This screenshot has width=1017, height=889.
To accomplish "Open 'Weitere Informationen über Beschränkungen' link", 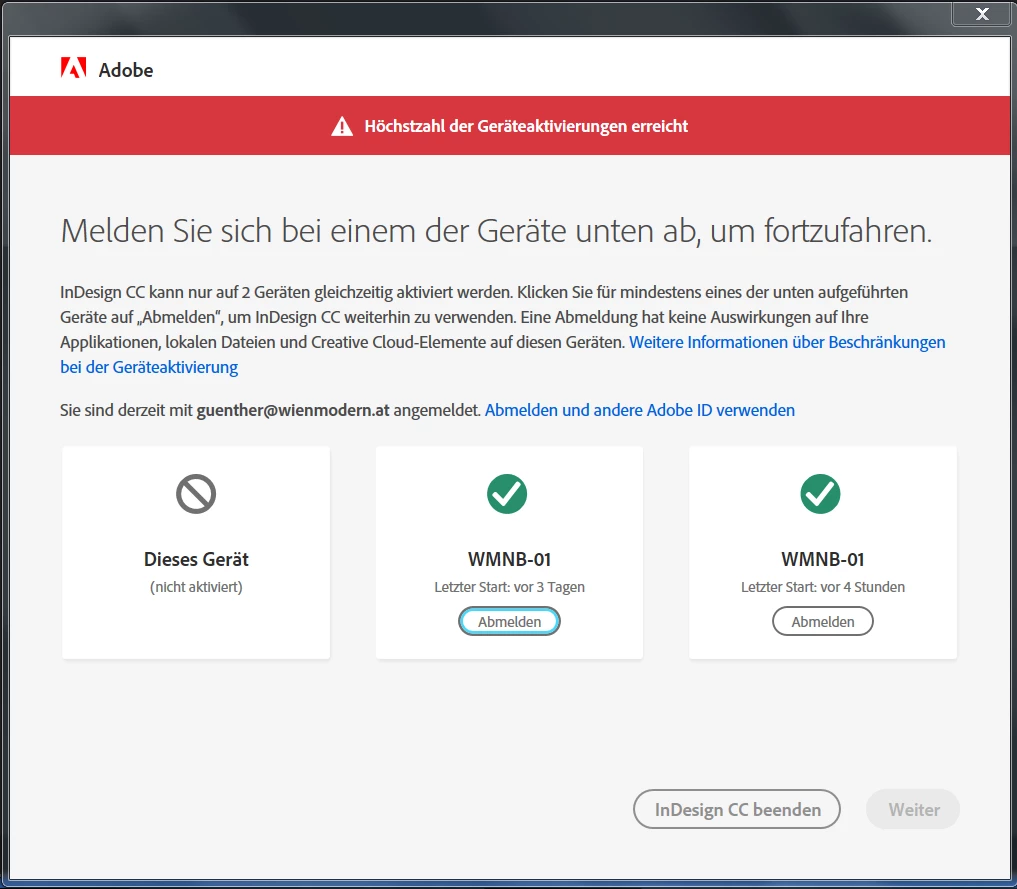I will [x=787, y=342].
